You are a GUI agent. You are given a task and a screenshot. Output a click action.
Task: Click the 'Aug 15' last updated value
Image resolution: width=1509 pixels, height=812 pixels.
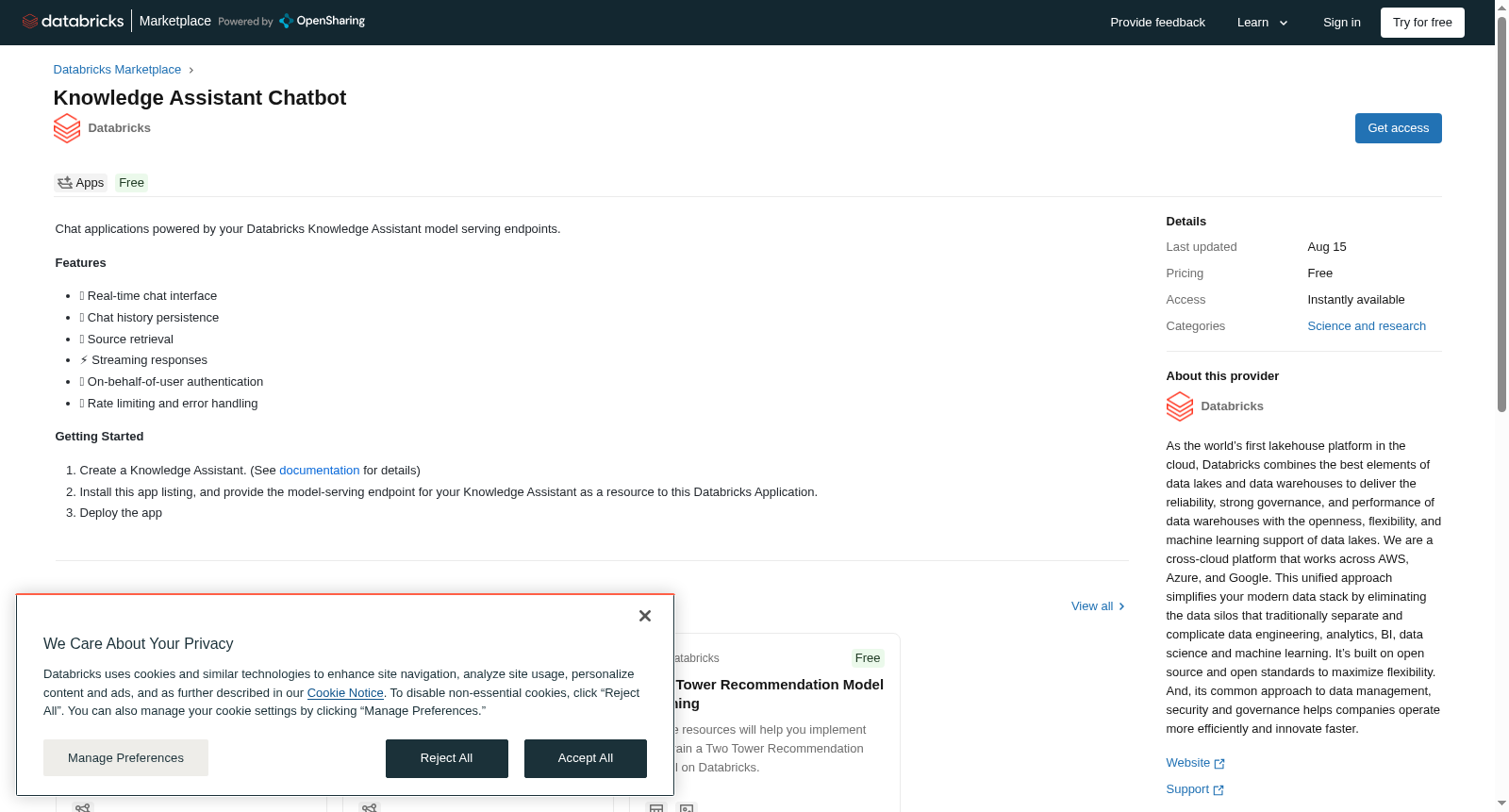(1327, 247)
